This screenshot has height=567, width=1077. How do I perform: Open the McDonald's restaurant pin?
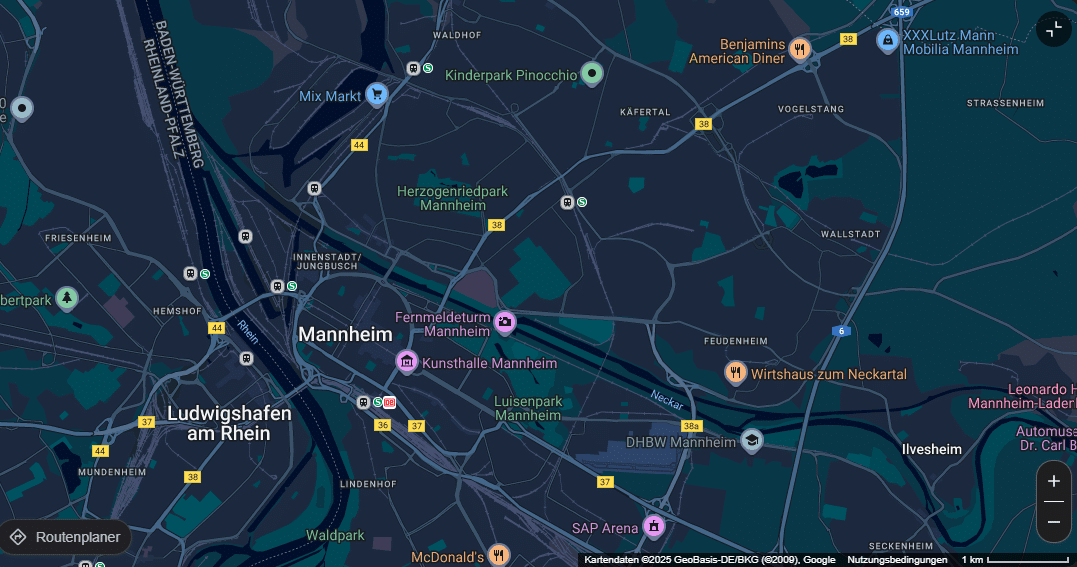[x=499, y=555]
